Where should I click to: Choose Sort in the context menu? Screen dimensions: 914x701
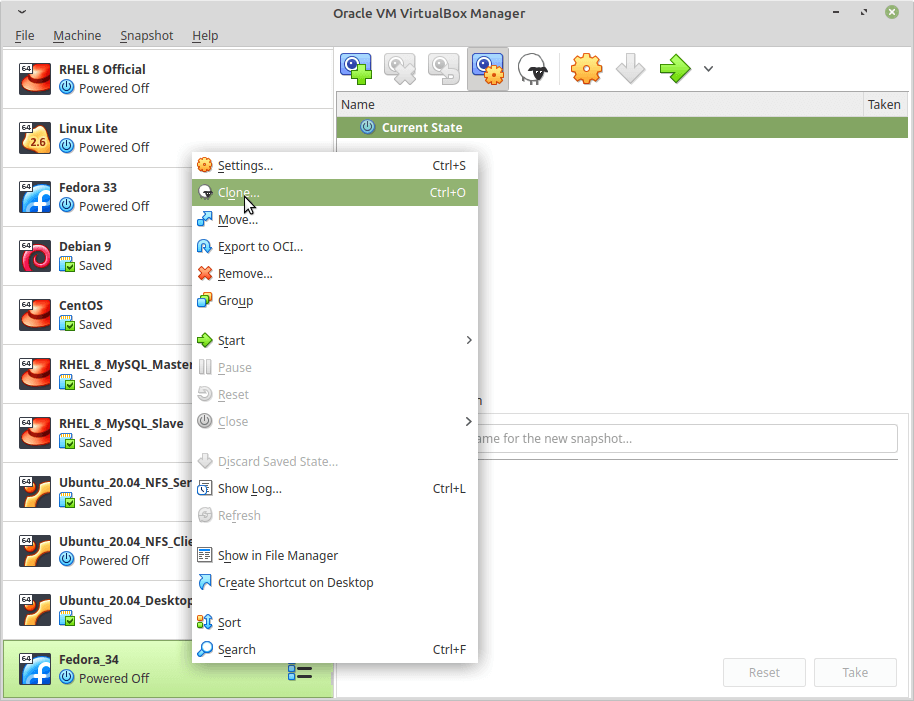pyautogui.click(x=335, y=622)
